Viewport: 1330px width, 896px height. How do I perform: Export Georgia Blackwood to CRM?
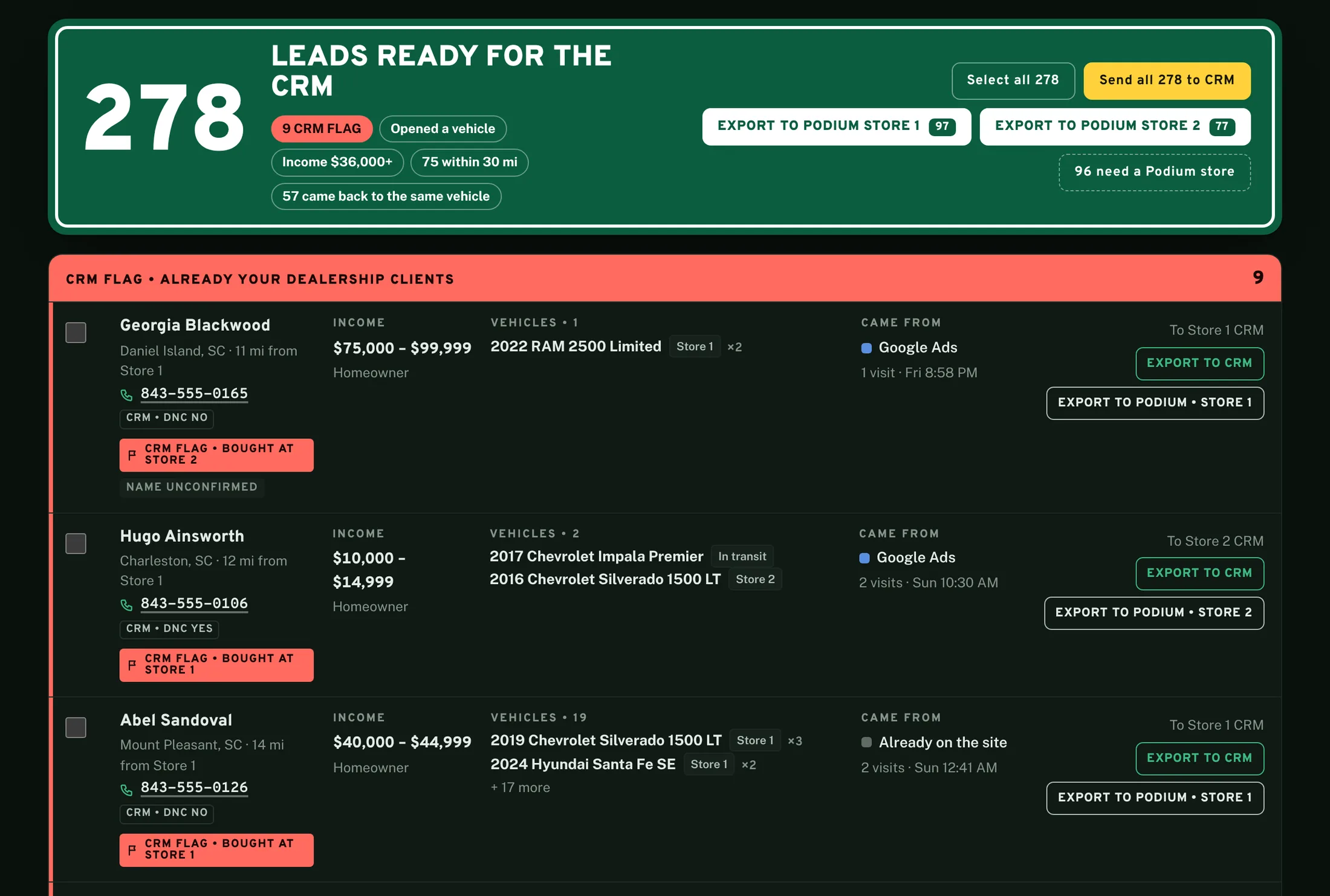point(1199,363)
